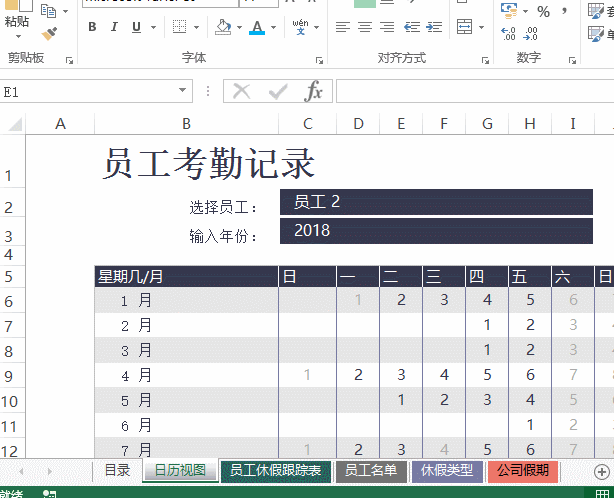The height and width of the screenshot is (498, 614).
Task: Open the phonetic guide (wén) tool
Action: coord(300,27)
